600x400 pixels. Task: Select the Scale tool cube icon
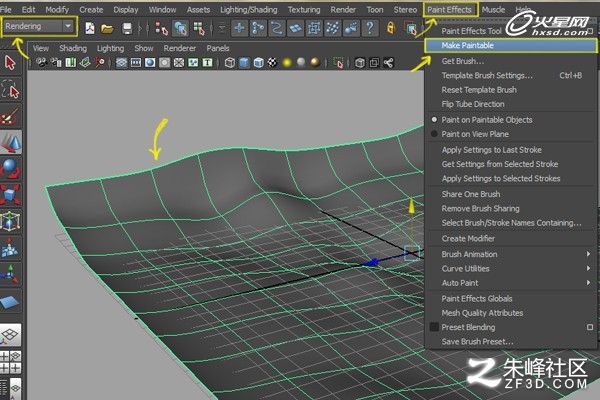(10, 194)
